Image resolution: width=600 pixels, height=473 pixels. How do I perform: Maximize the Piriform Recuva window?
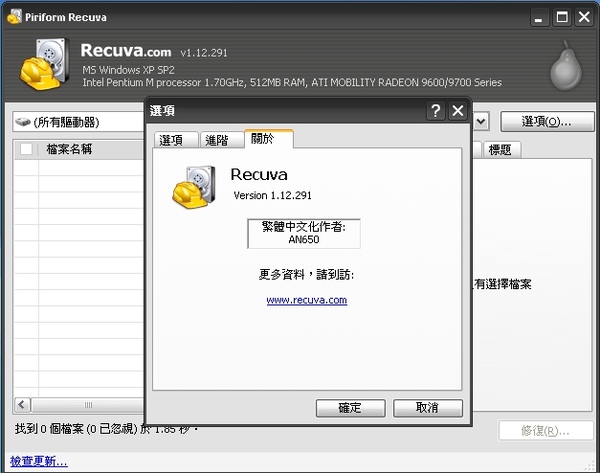pos(562,17)
